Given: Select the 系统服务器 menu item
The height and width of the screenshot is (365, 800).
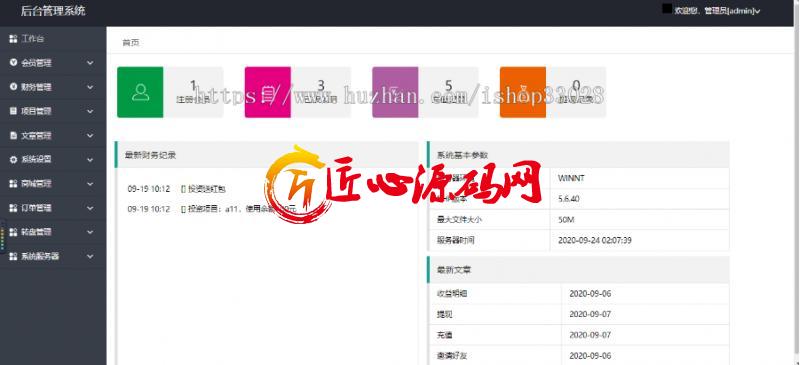Looking at the screenshot, I should (53, 256).
